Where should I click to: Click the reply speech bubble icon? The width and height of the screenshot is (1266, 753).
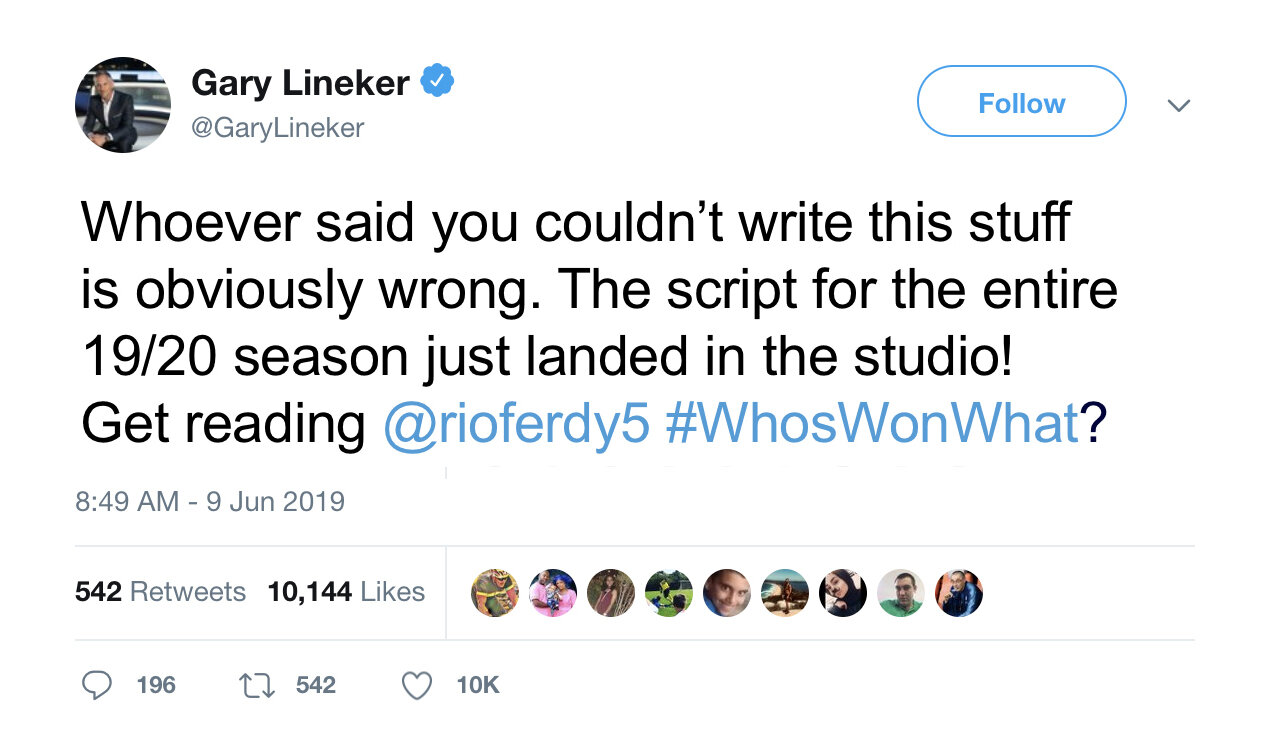96,685
